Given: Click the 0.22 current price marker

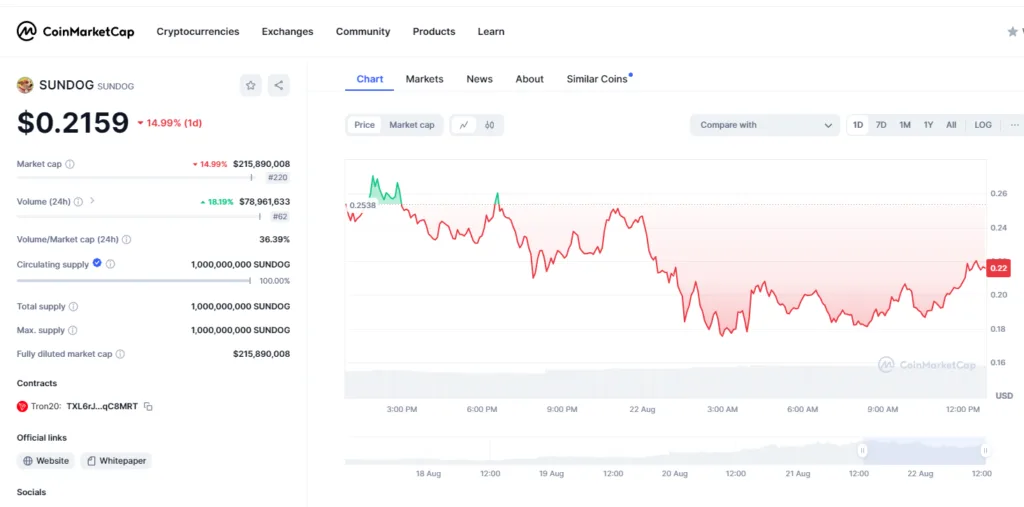Looking at the screenshot, I should [x=999, y=268].
